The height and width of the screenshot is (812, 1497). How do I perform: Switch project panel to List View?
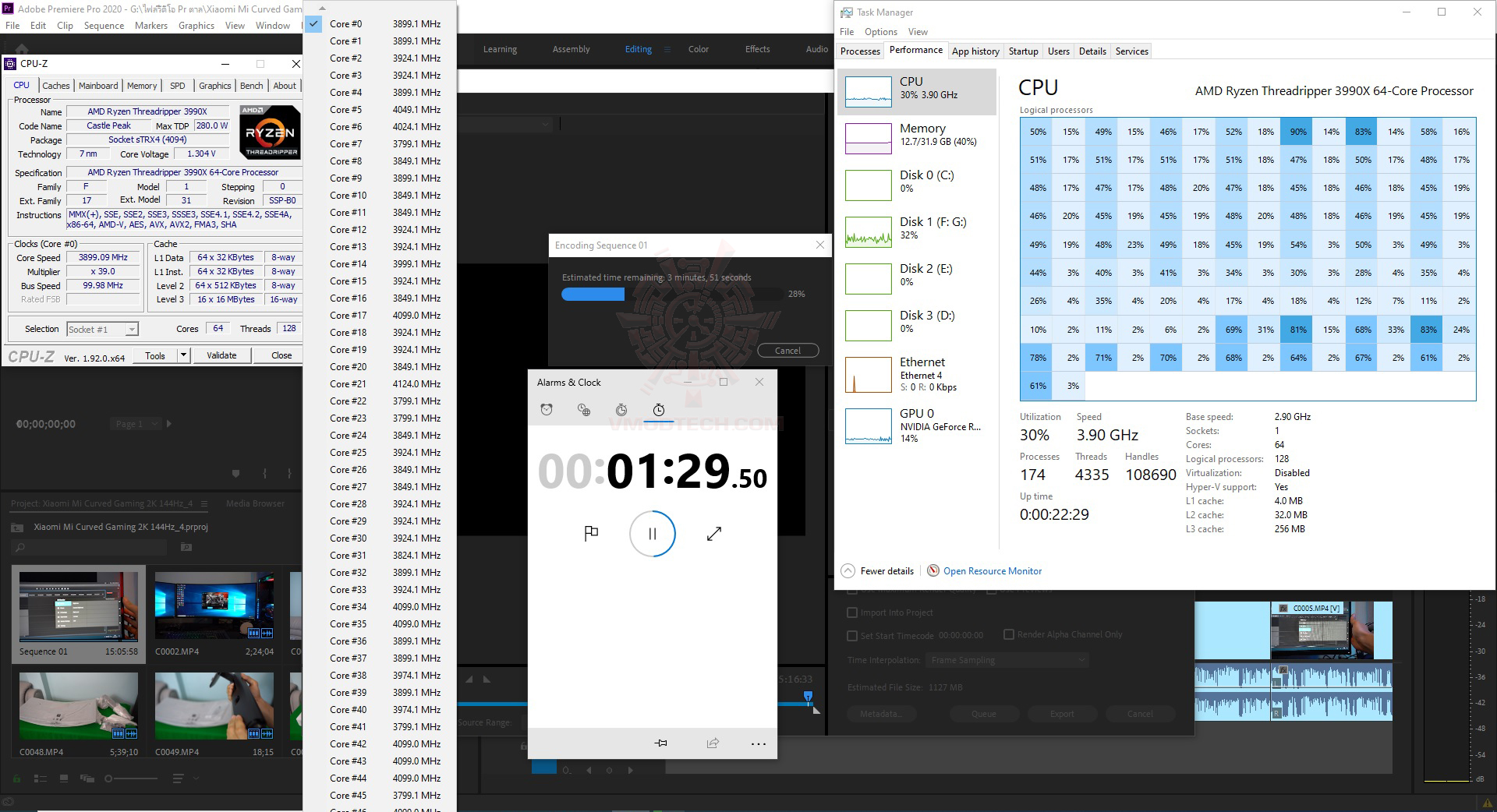click(41, 778)
